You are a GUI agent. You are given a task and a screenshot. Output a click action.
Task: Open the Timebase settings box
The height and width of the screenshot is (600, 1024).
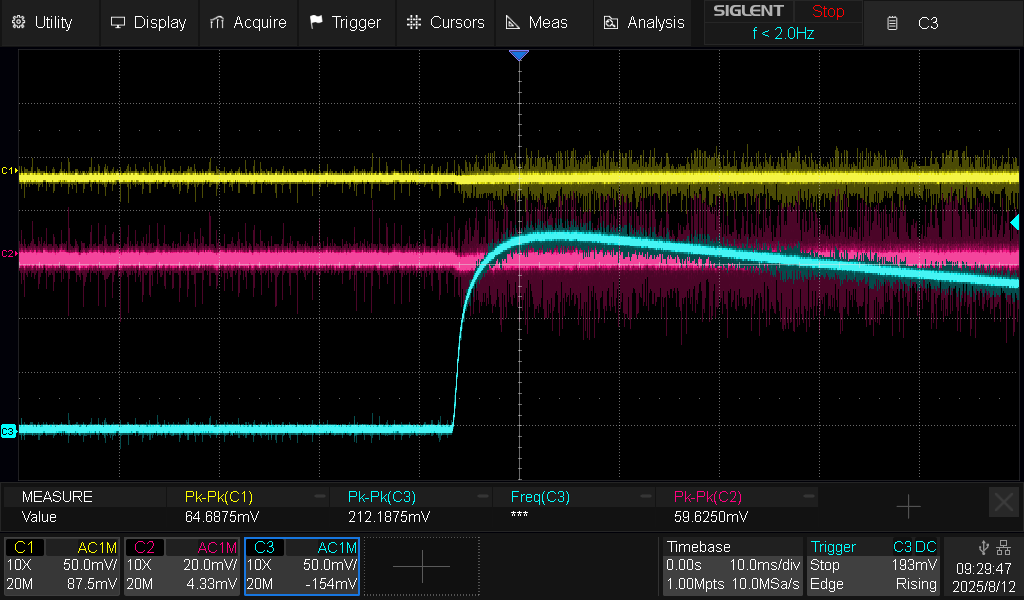[732, 566]
